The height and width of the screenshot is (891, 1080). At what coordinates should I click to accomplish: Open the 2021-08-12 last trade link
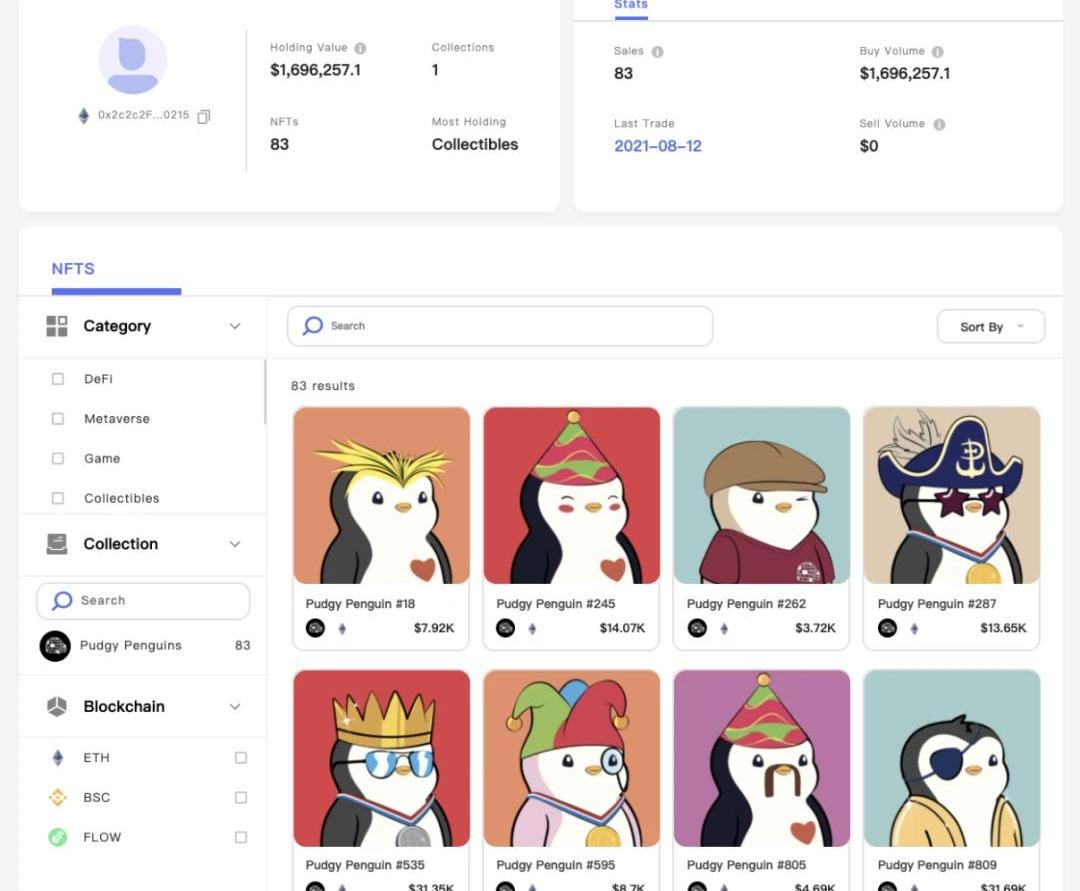(658, 146)
